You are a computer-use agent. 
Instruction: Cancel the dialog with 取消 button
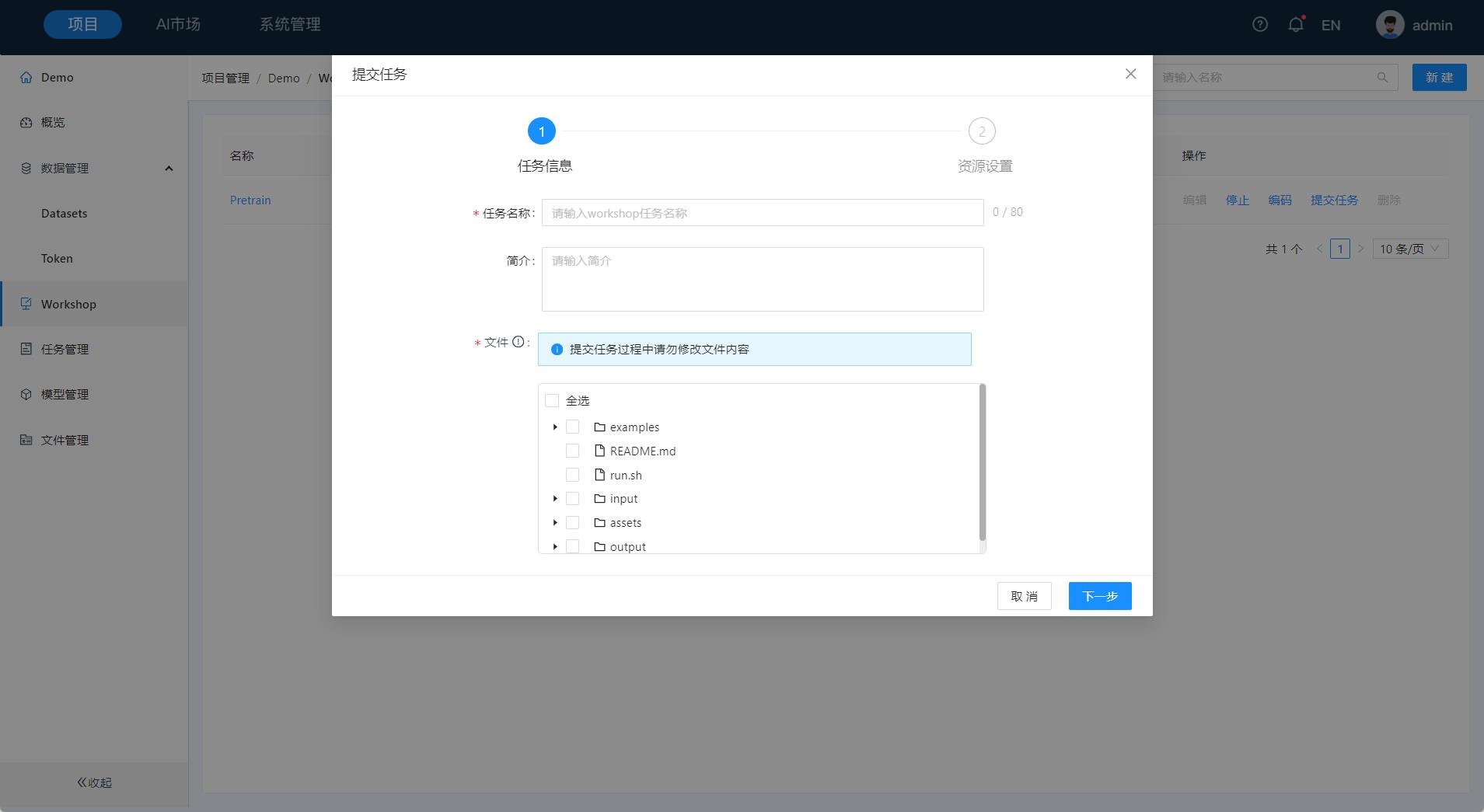(1024, 596)
